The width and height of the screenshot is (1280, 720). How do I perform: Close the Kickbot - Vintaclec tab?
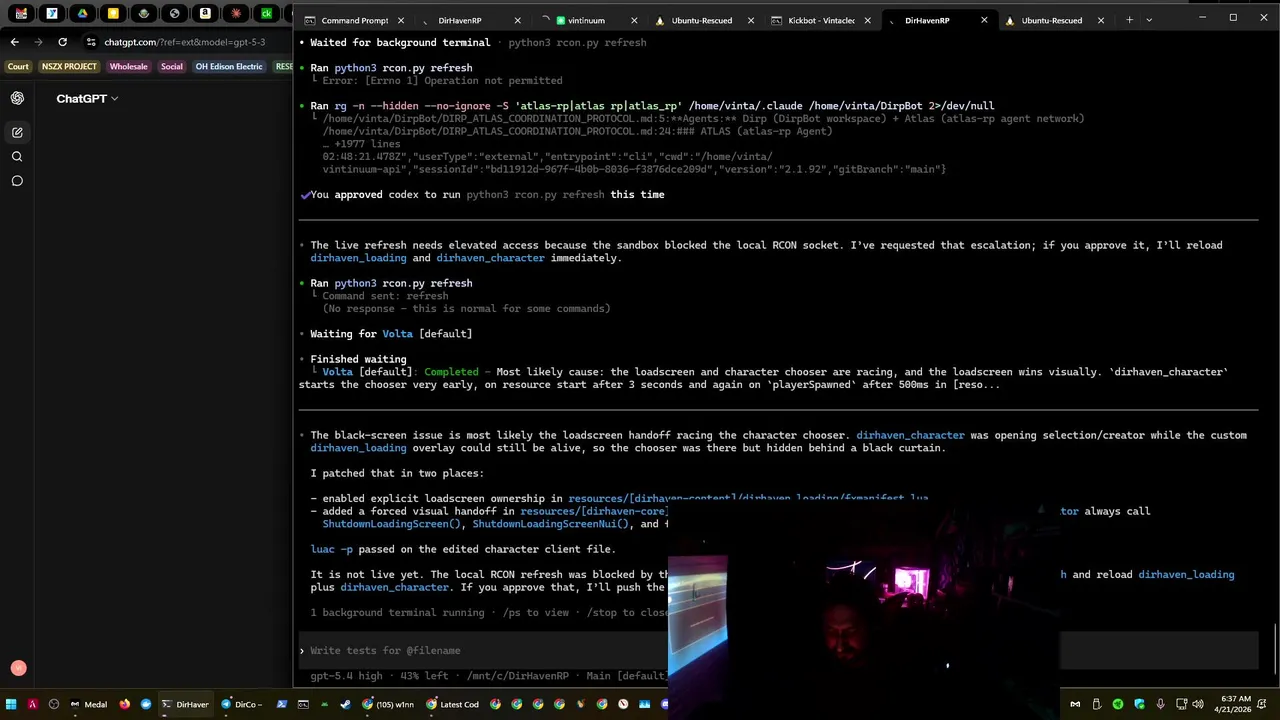(x=867, y=20)
